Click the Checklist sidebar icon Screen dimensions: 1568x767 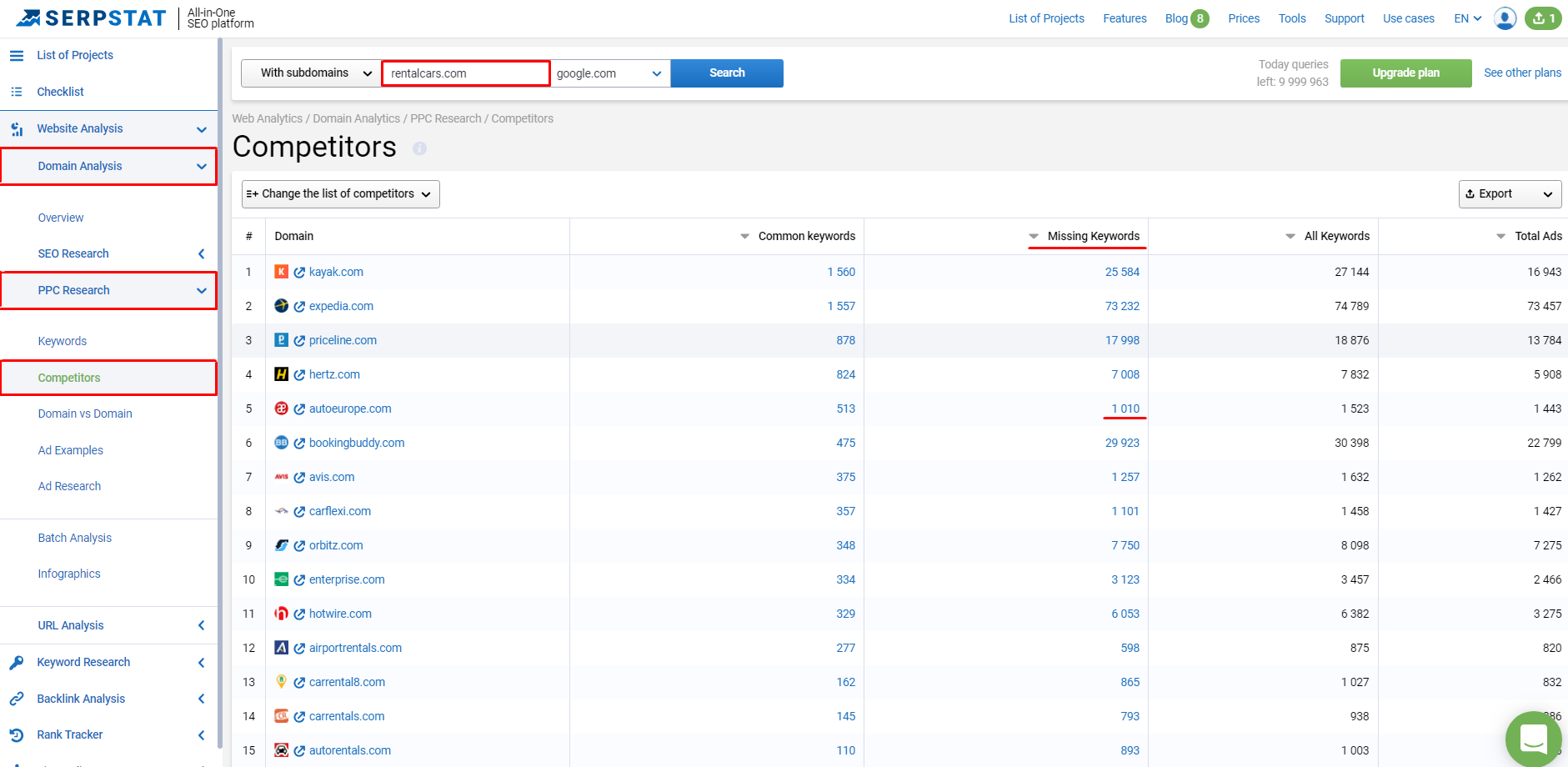(17, 92)
